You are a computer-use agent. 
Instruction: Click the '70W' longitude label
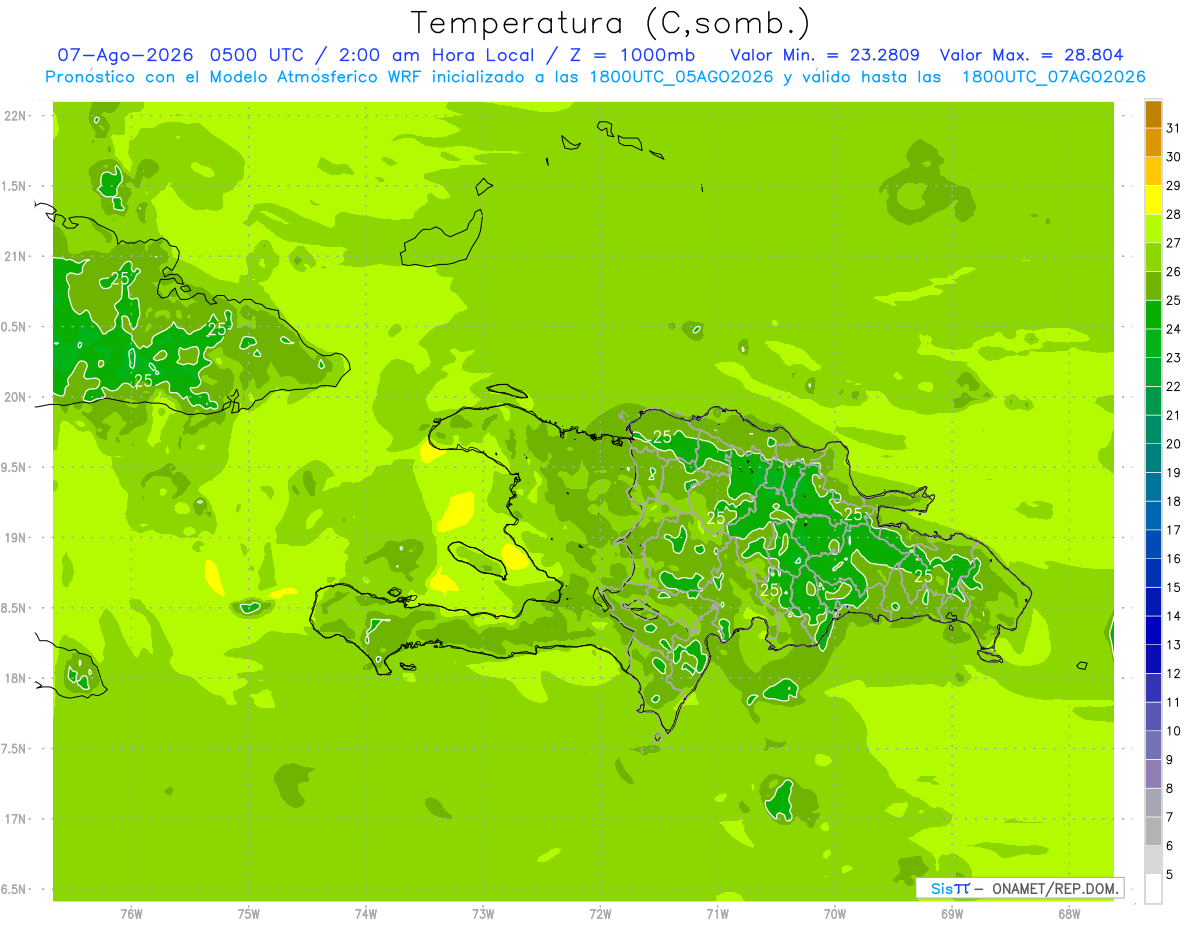click(x=835, y=914)
